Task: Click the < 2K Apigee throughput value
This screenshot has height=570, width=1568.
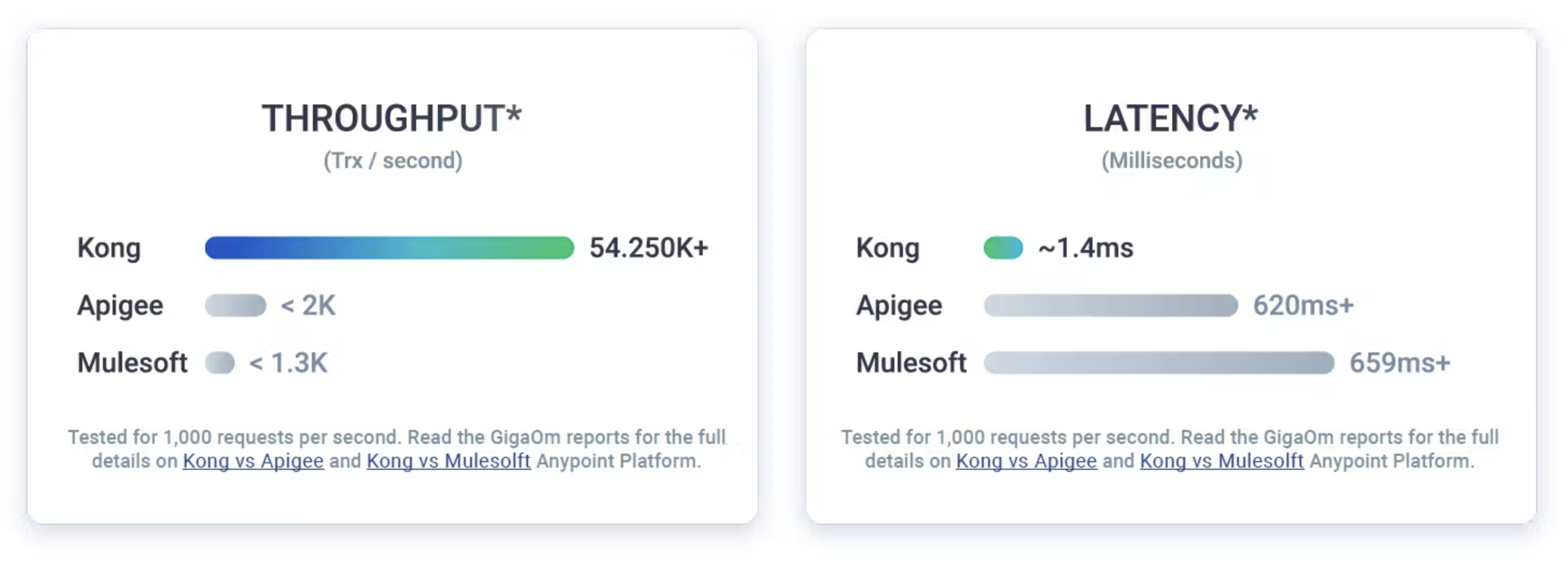Action: tap(308, 305)
